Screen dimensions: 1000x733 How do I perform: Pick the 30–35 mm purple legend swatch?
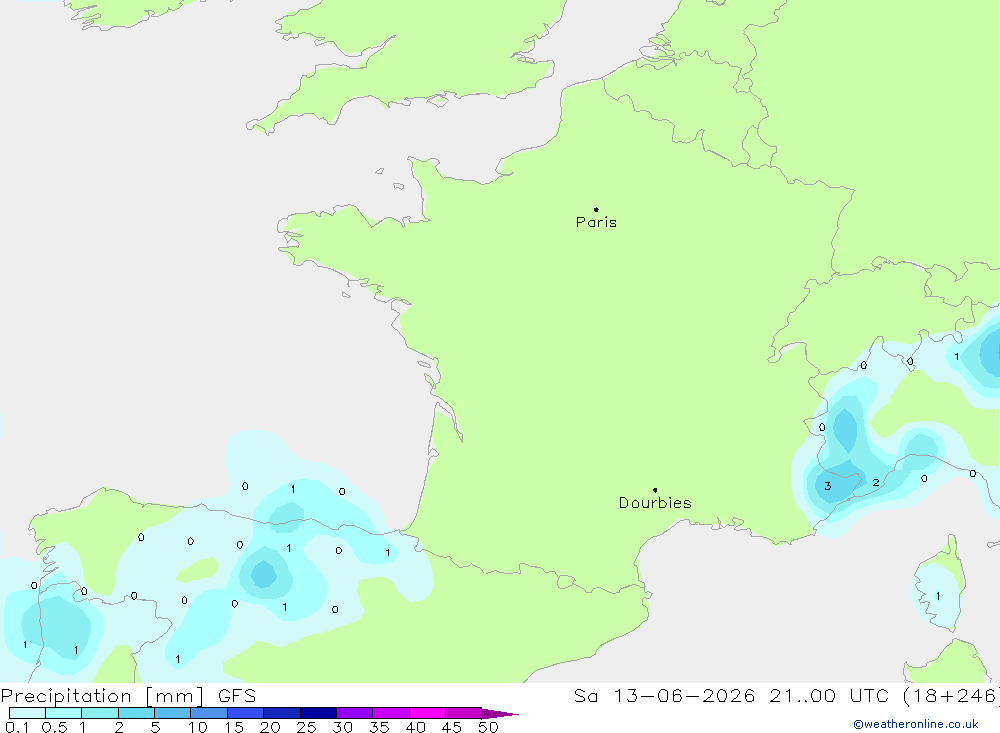coord(355,713)
